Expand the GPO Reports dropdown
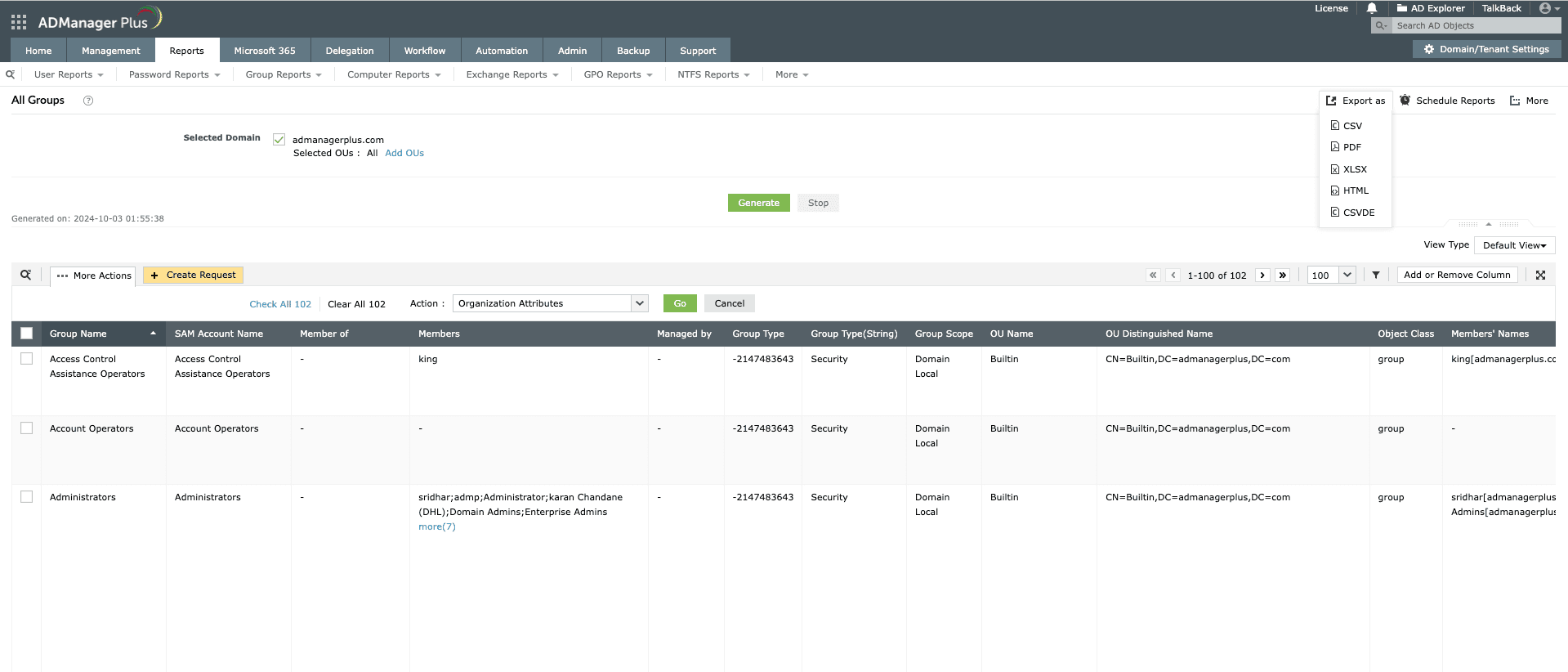1568x672 pixels. 618,74
